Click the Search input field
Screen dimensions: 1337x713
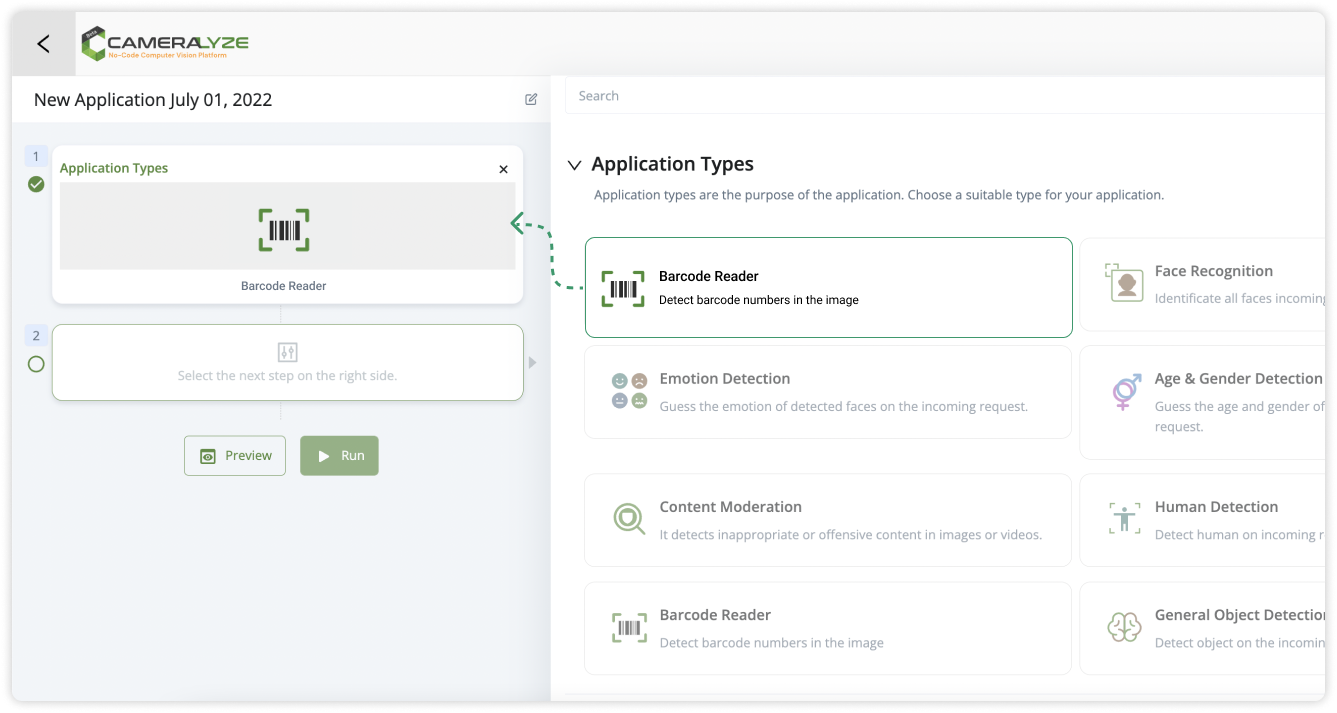pyautogui.click(x=940, y=96)
